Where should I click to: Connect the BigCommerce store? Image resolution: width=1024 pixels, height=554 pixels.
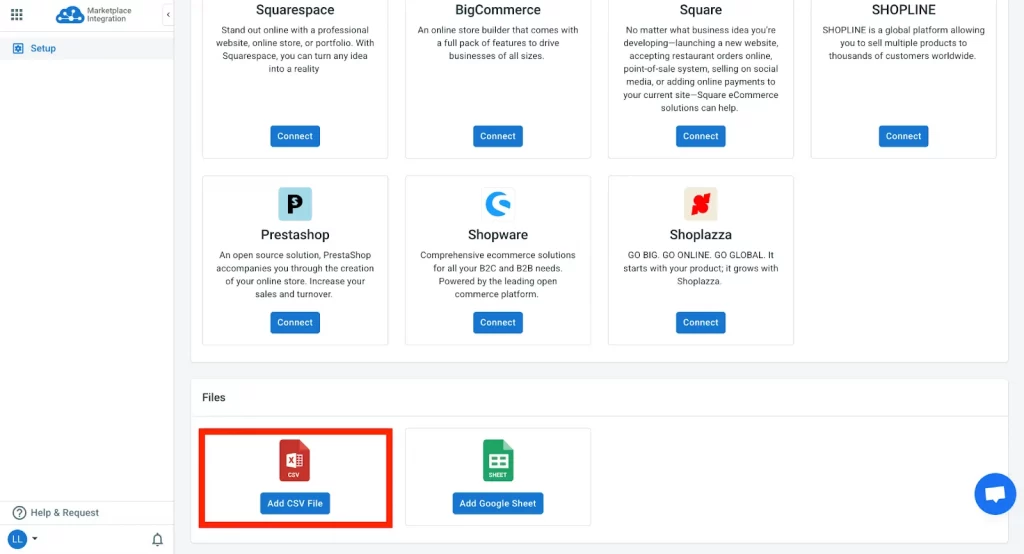tap(498, 136)
